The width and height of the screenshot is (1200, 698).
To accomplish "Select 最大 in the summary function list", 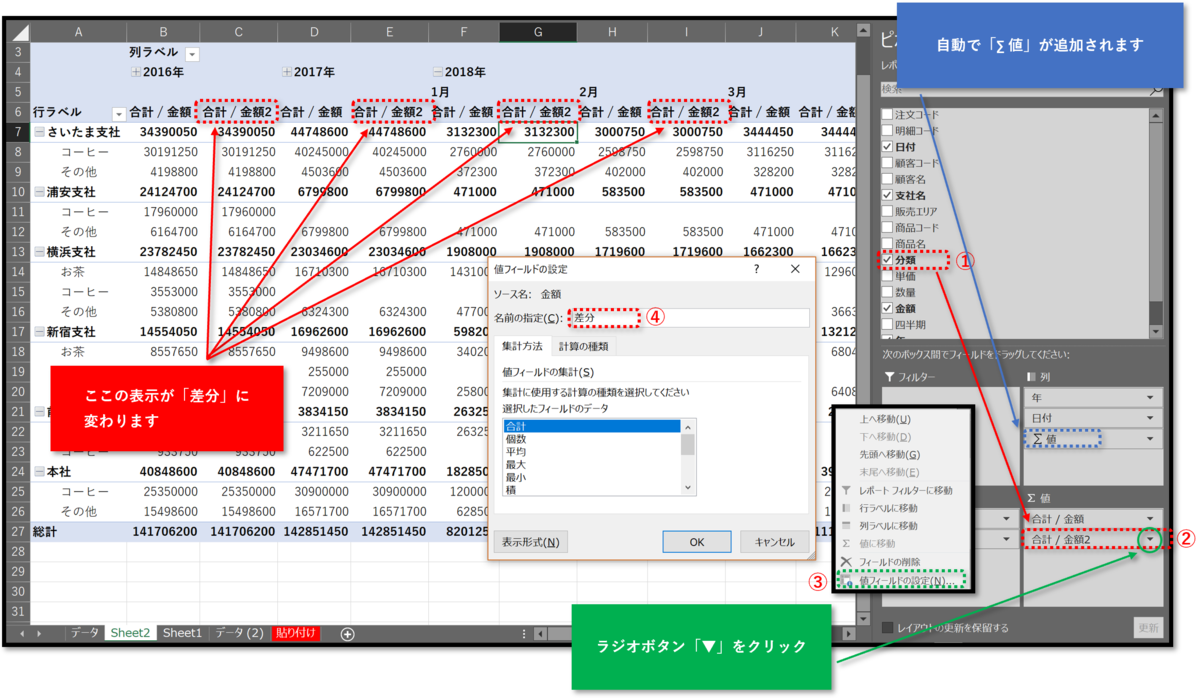I will pos(591,464).
